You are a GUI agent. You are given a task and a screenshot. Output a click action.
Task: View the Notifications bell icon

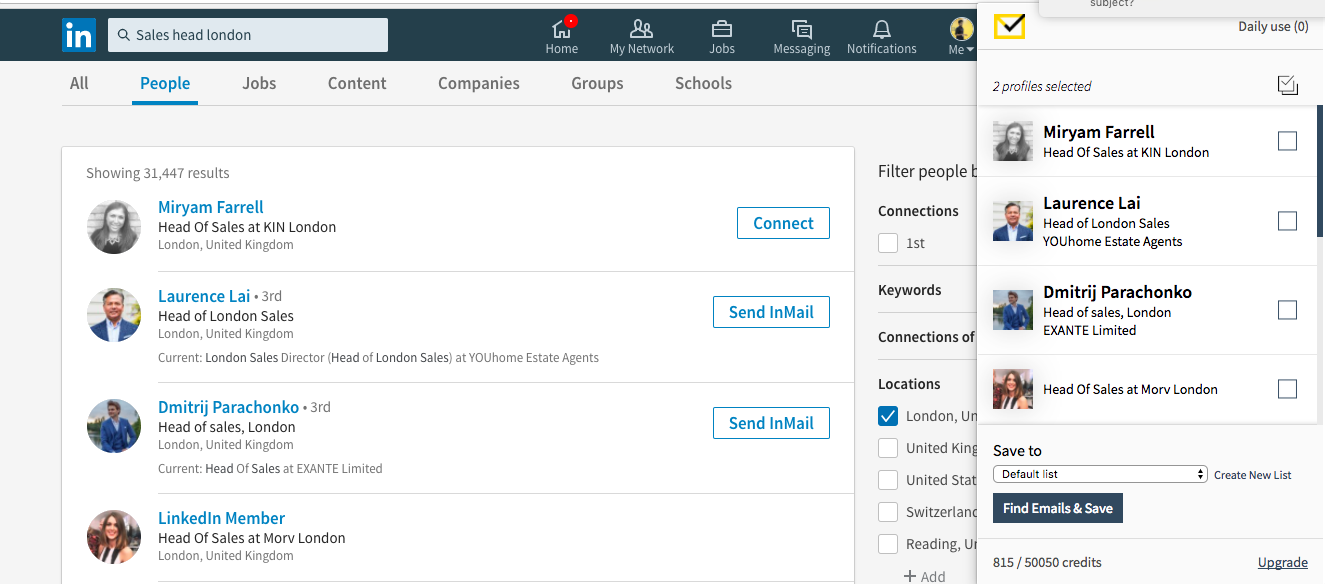click(x=880, y=29)
